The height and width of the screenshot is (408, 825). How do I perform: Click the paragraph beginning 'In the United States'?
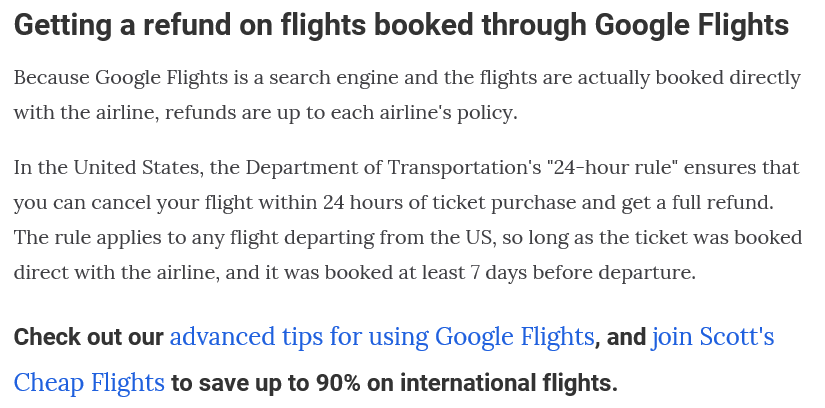click(x=408, y=220)
